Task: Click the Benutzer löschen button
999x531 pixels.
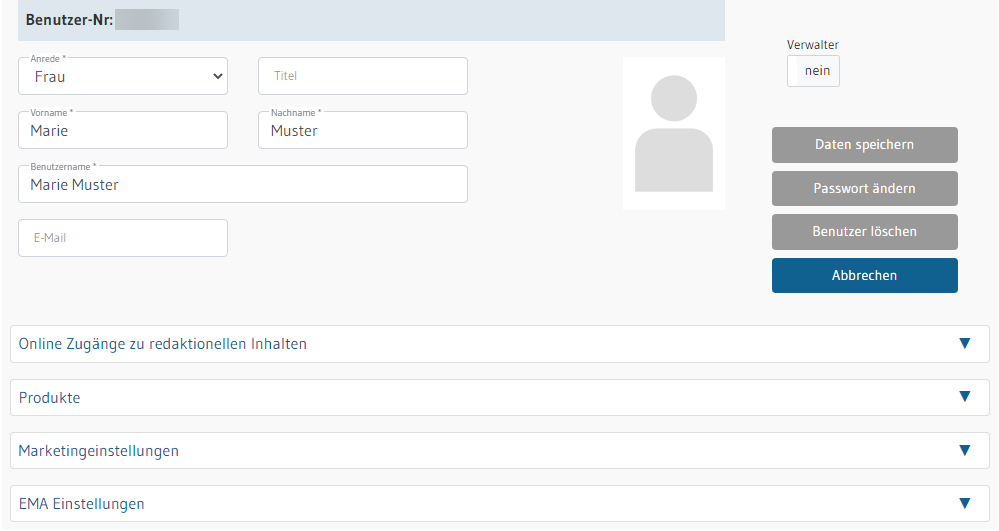Action: point(865,231)
